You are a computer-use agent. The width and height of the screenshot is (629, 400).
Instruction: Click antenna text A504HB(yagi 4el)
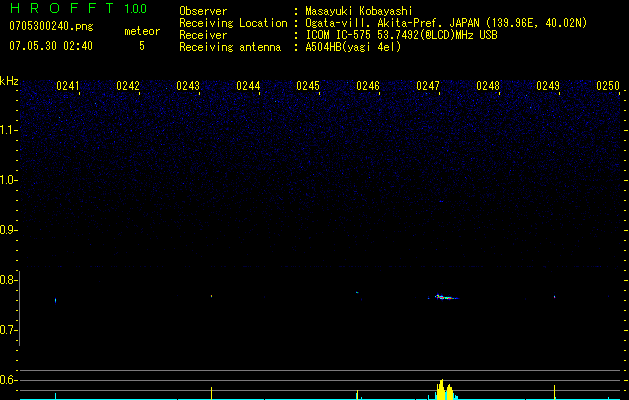point(353,47)
